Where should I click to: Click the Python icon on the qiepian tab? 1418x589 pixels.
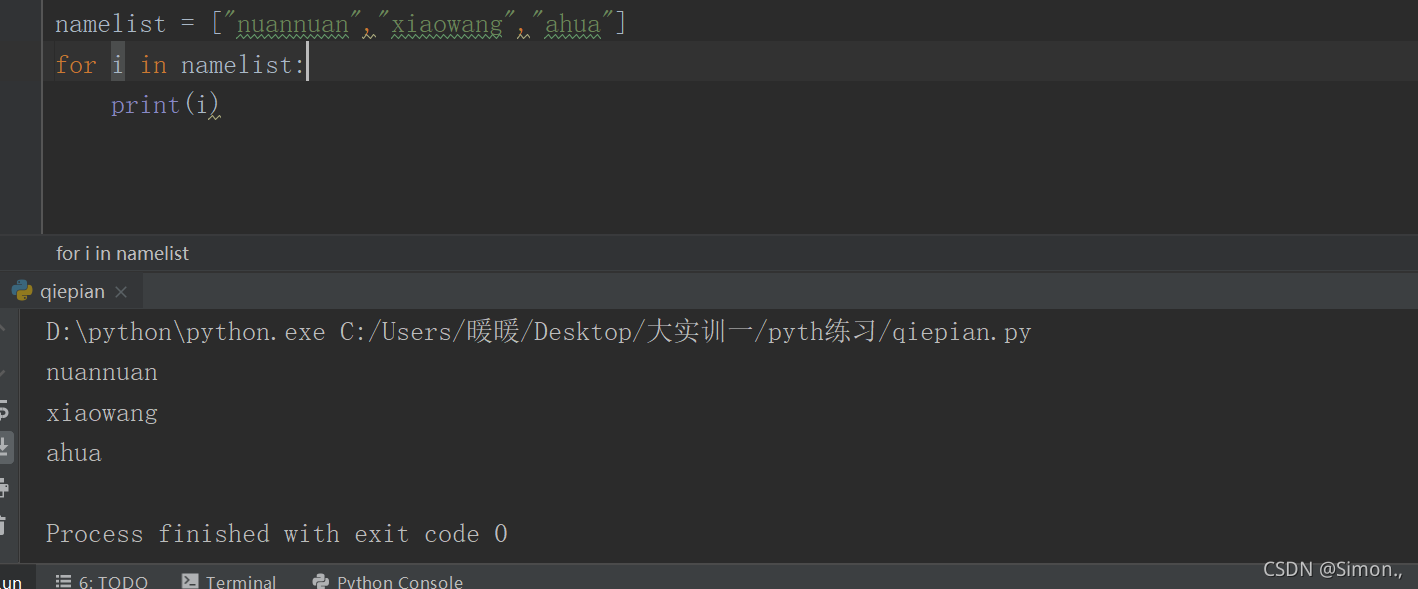pyautogui.click(x=22, y=291)
